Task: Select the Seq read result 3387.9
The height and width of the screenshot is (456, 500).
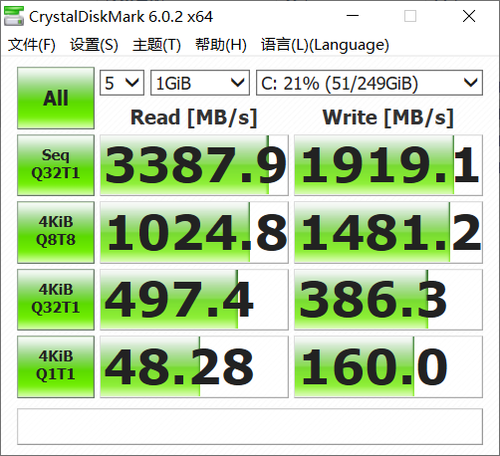Action: pyautogui.click(x=194, y=165)
